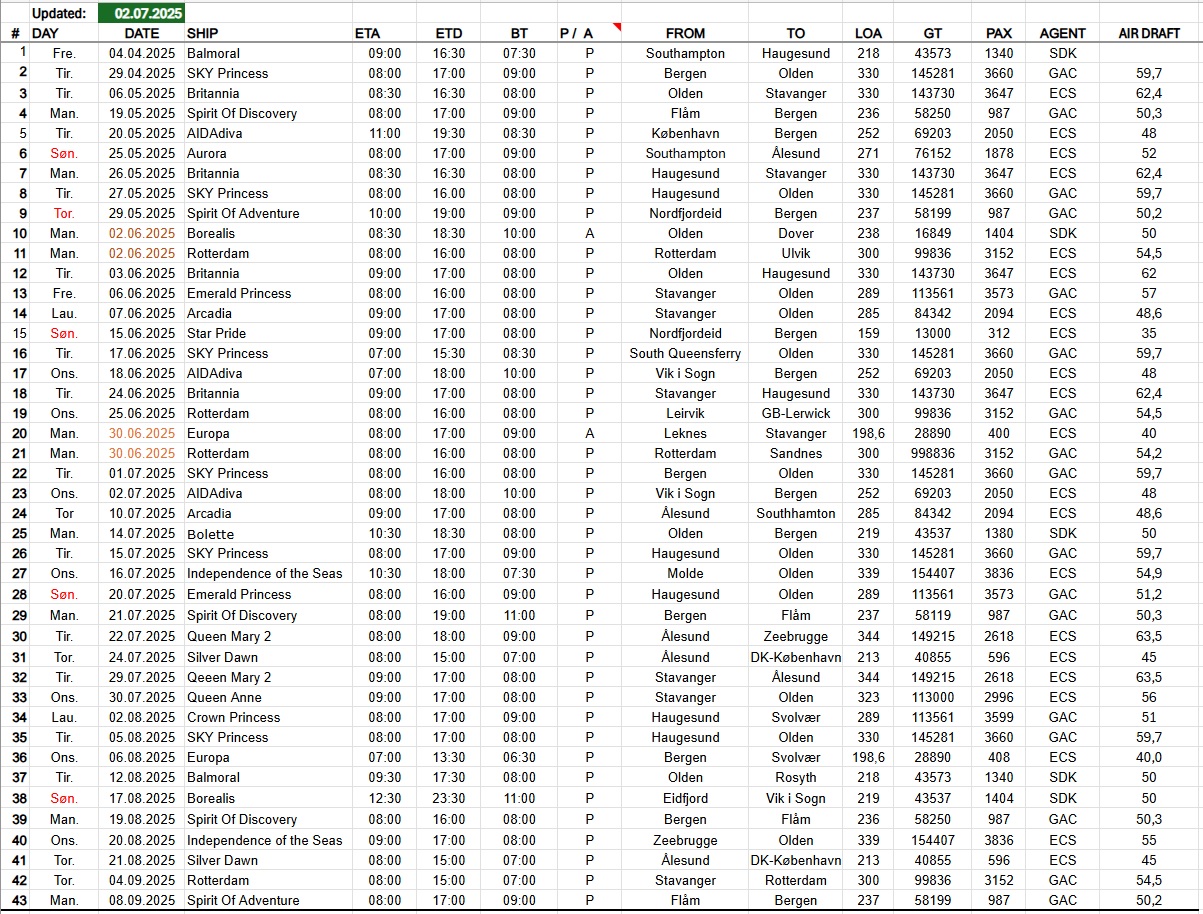This screenshot has width=1203, height=914.
Task: Select the ETA value 12:30
Action: pos(385,798)
